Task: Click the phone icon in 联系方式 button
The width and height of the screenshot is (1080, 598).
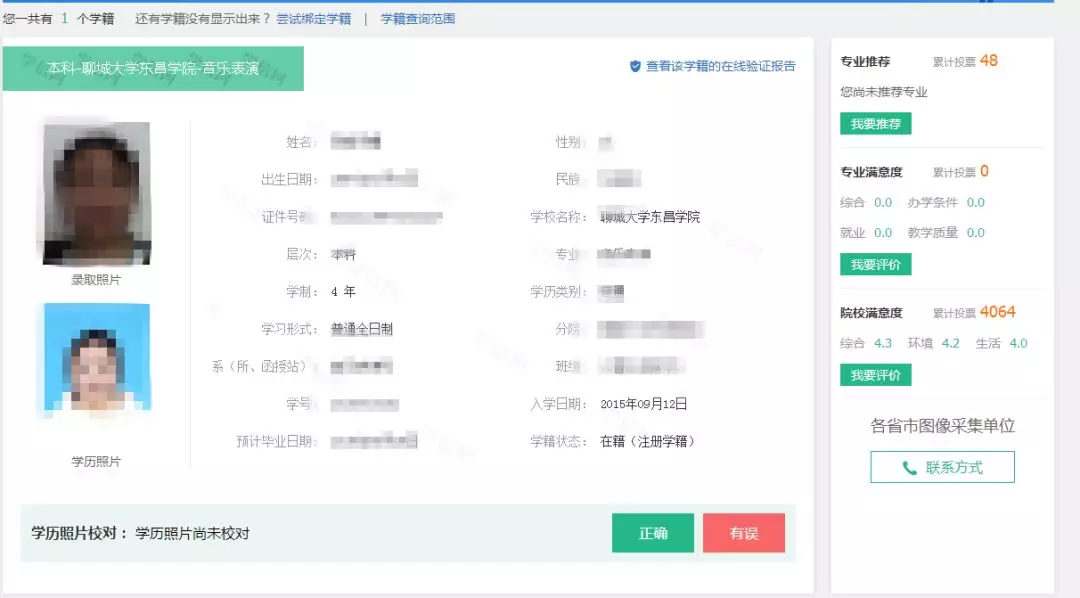Action: [909, 468]
